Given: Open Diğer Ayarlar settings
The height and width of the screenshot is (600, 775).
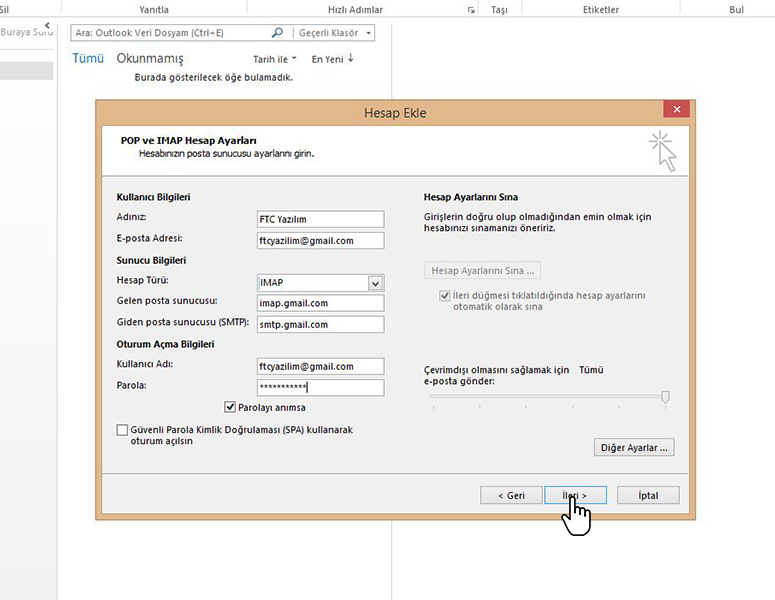Looking at the screenshot, I should (x=634, y=447).
